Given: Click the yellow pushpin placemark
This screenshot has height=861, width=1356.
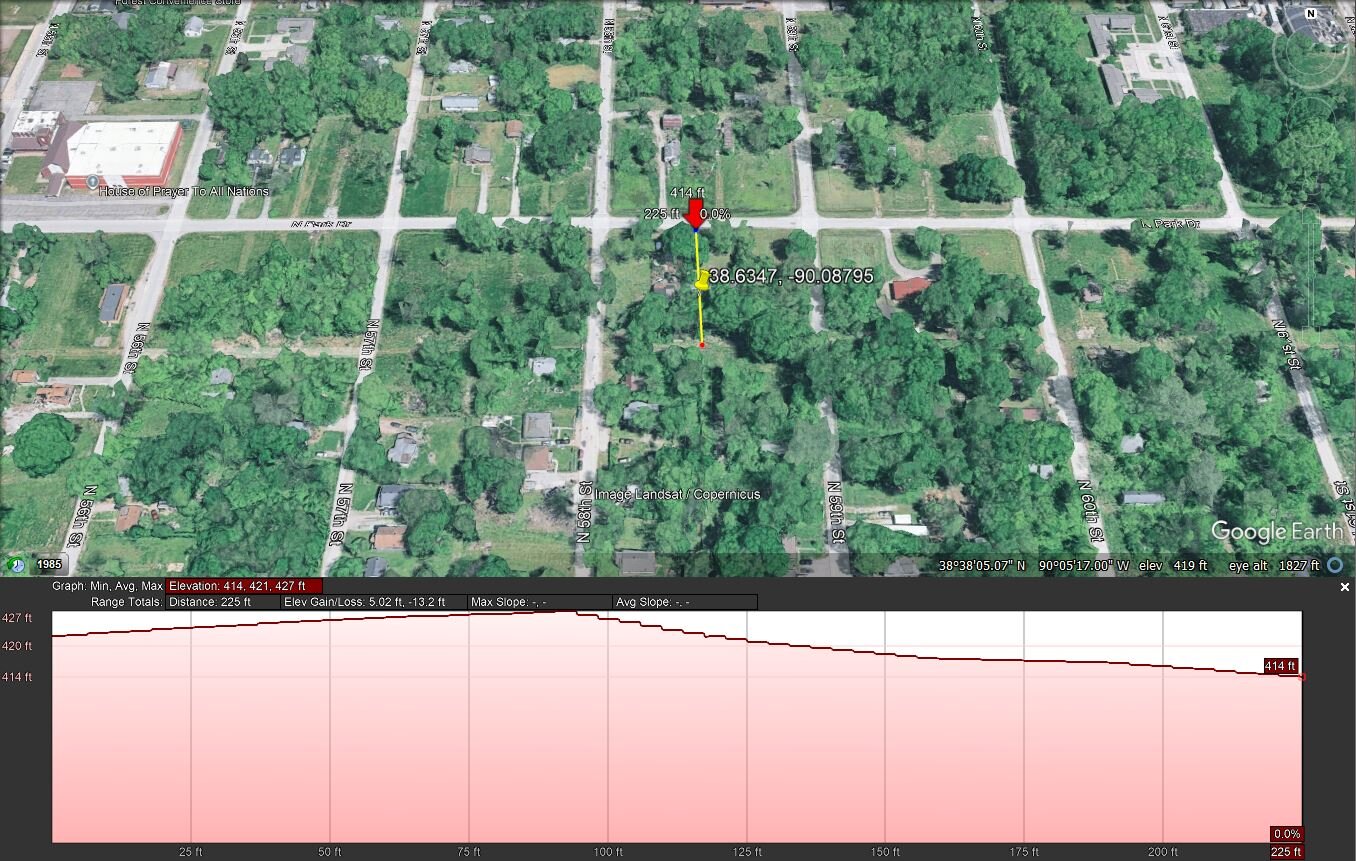Looking at the screenshot, I should click(x=702, y=280).
